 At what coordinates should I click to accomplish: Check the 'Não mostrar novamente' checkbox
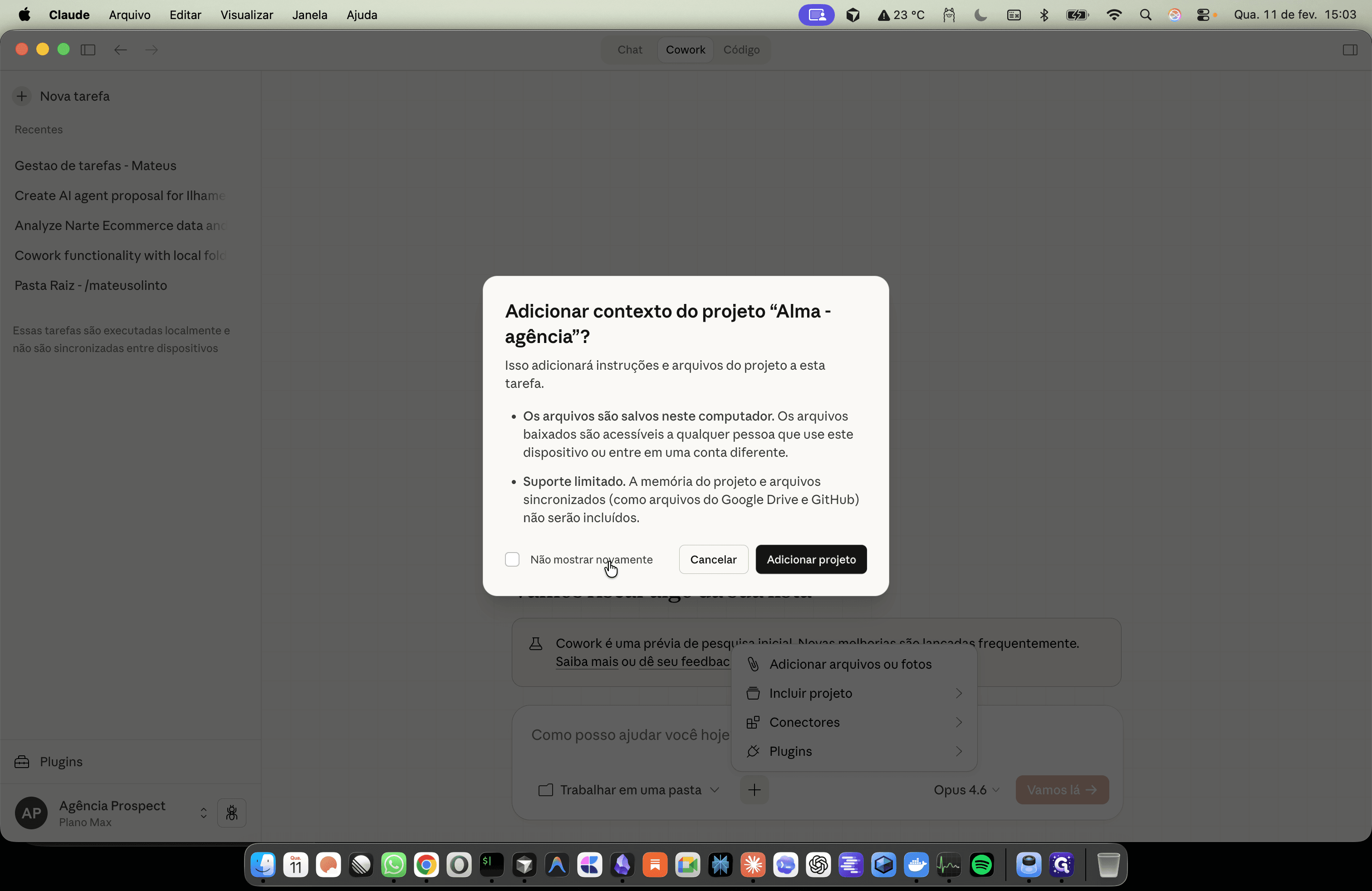(512, 559)
